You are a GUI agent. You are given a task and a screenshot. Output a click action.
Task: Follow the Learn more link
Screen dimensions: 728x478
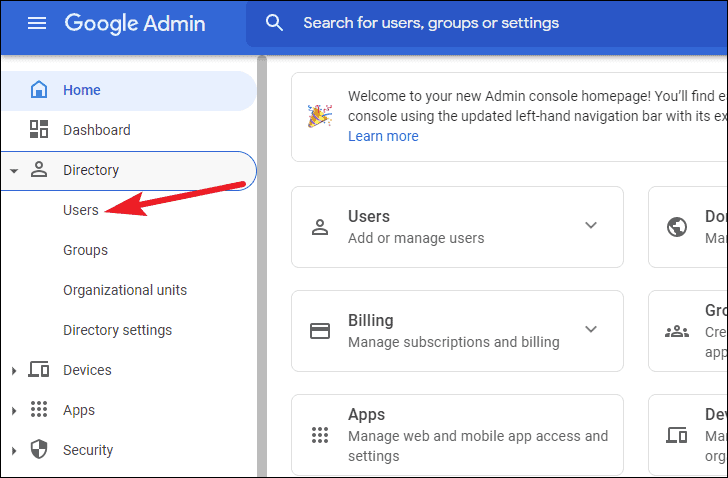point(383,136)
